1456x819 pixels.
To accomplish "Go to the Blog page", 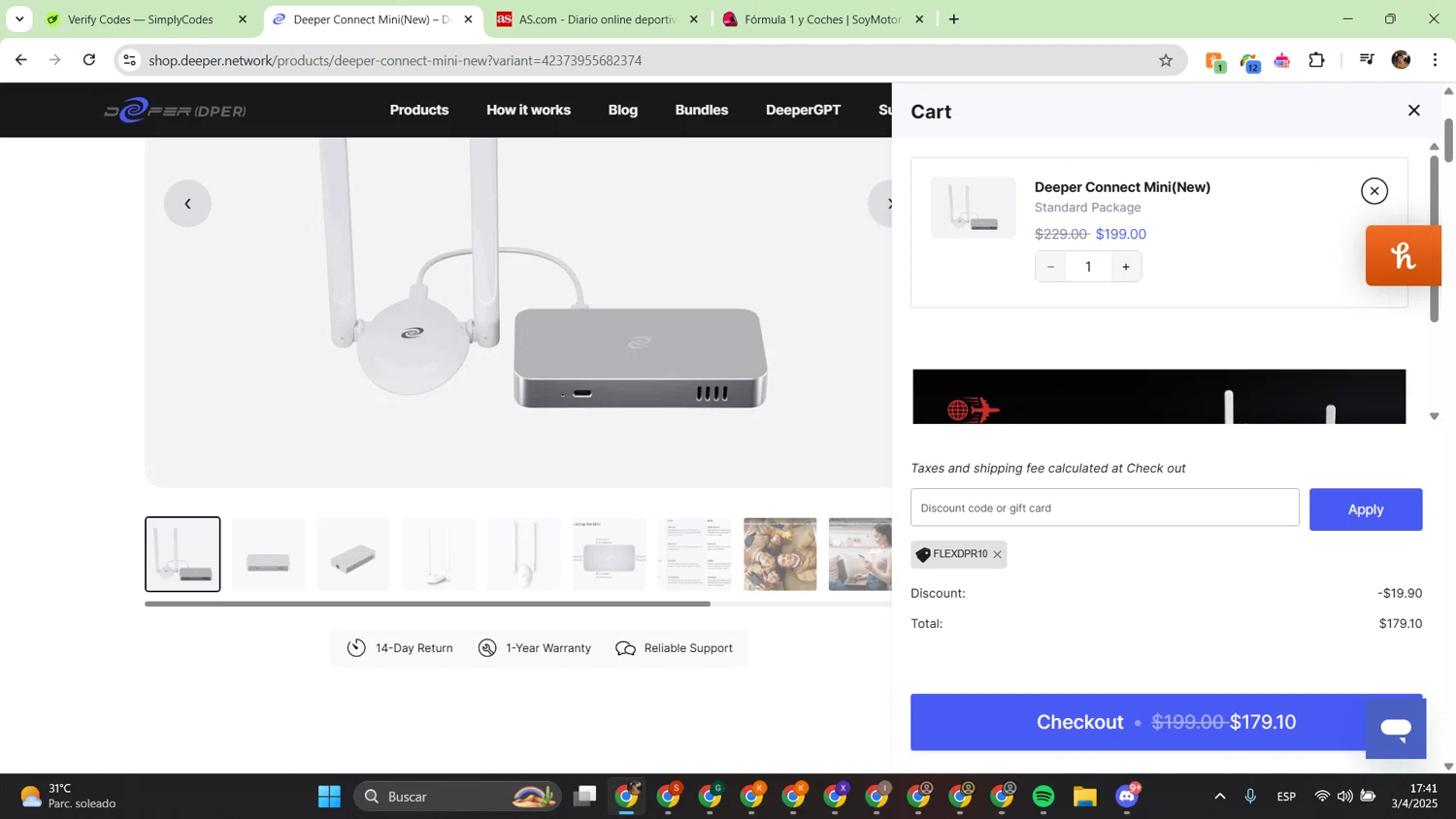I will (622, 110).
